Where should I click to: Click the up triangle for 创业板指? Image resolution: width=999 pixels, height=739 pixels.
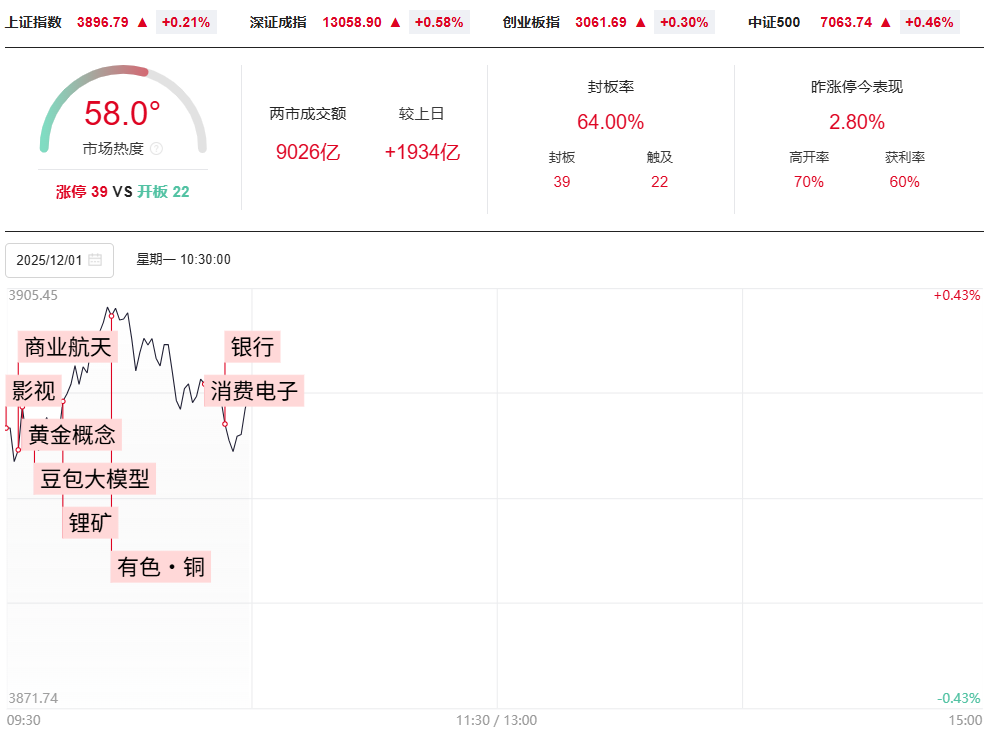pos(642,22)
